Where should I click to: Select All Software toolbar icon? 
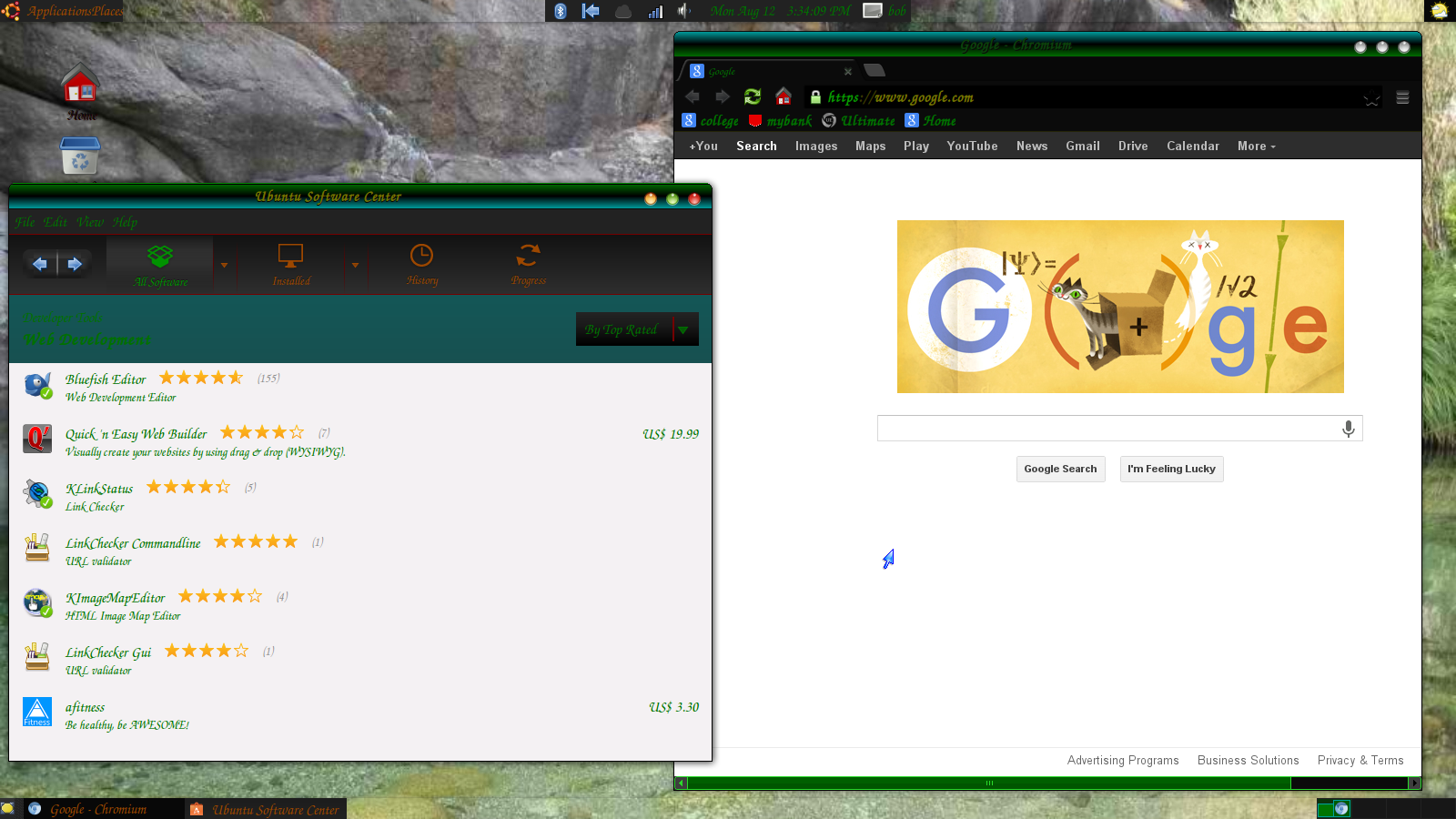click(160, 265)
